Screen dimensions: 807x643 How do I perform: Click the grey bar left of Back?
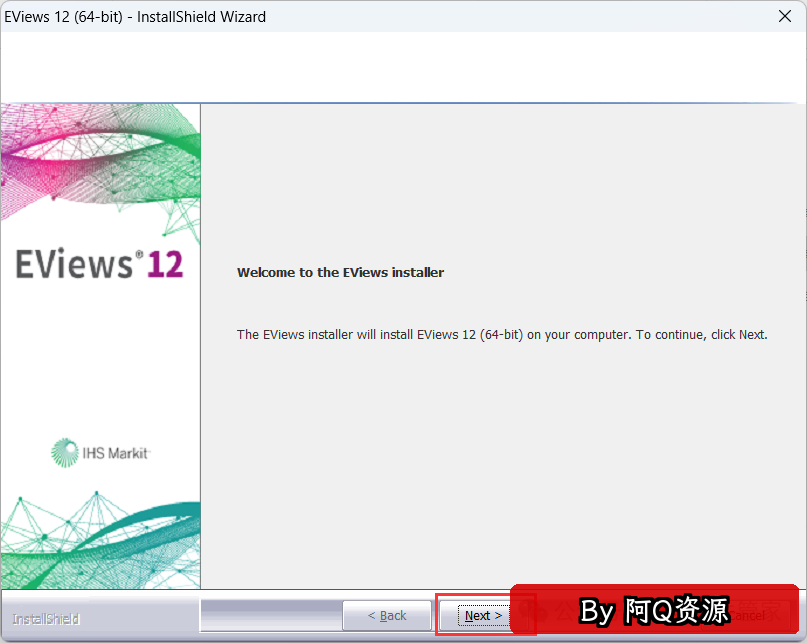(270, 615)
